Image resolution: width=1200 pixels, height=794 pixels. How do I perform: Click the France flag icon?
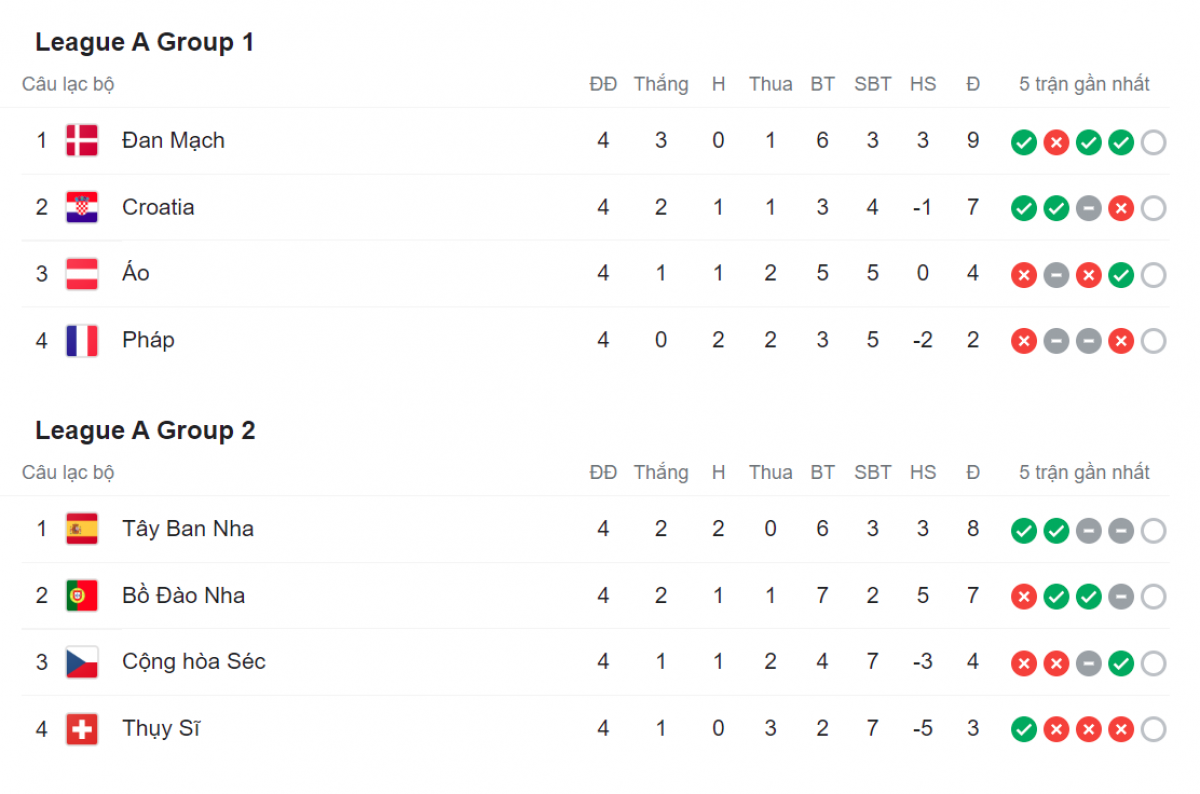tap(82, 340)
